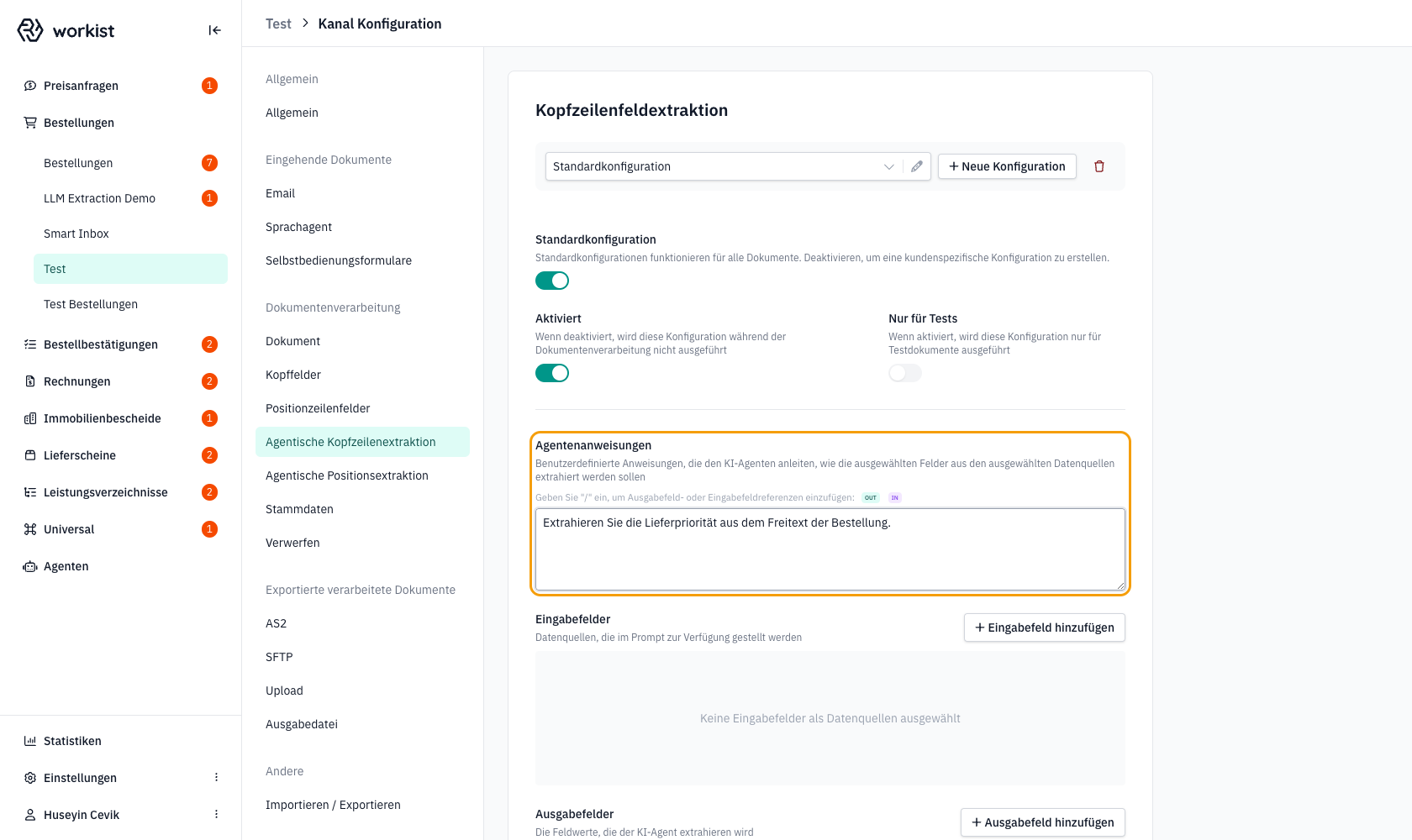Screen dimensions: 1412x840
Task: Click the Keine Eingabefelder als Datenquellen ausgewählt text
Action: (830, 718)
